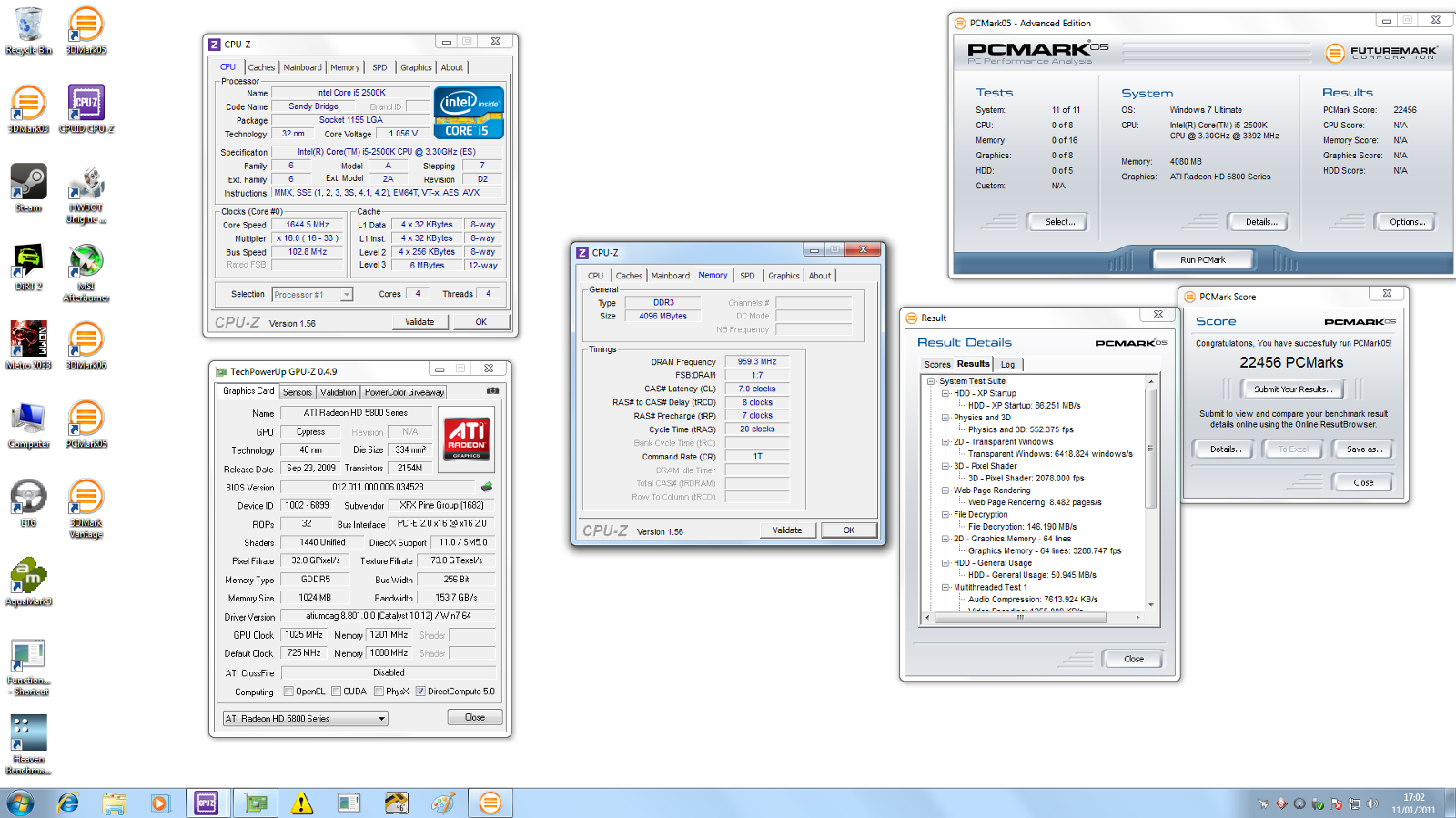Open Paint from the taskbar
1456x818 pixels.
tap(443, 803)
